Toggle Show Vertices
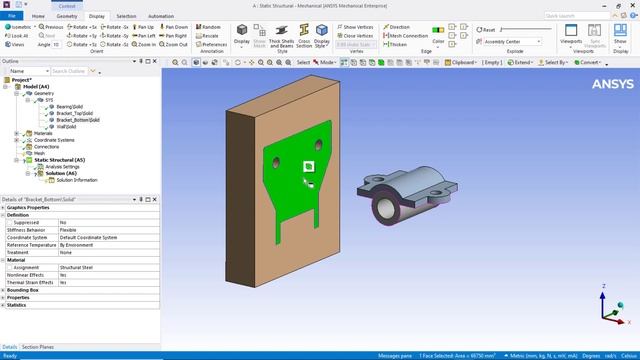Screen dimensions: 640x360 point(355,27)
